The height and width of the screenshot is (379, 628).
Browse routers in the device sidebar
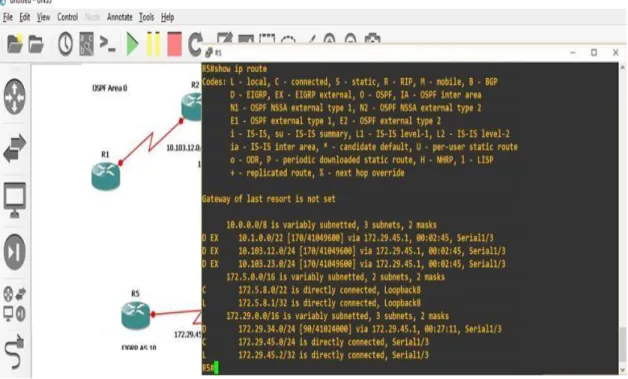click(x=15, y=97)
